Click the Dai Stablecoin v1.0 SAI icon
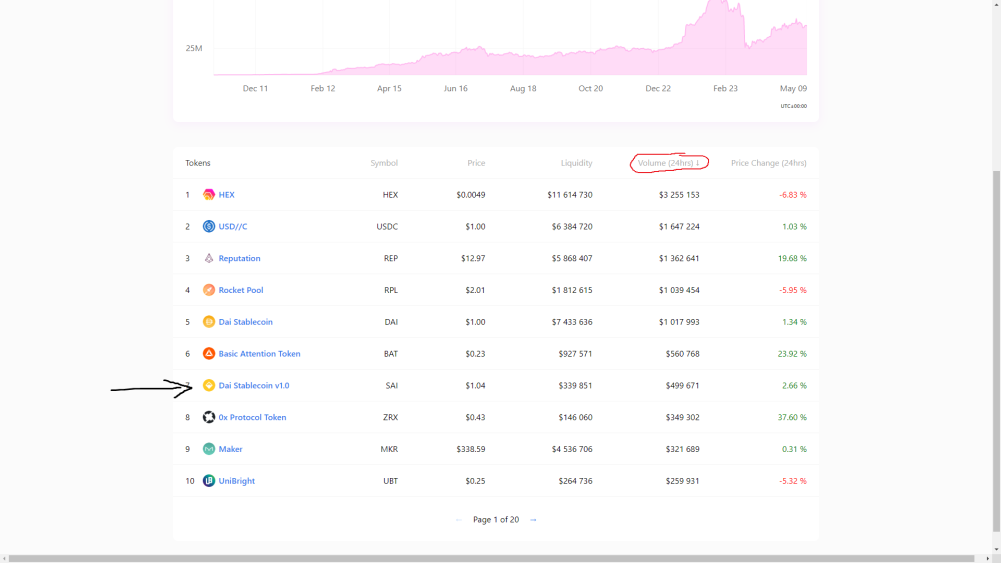The width and height of the screenshot is (1001, 563). [x=209, y=386]
